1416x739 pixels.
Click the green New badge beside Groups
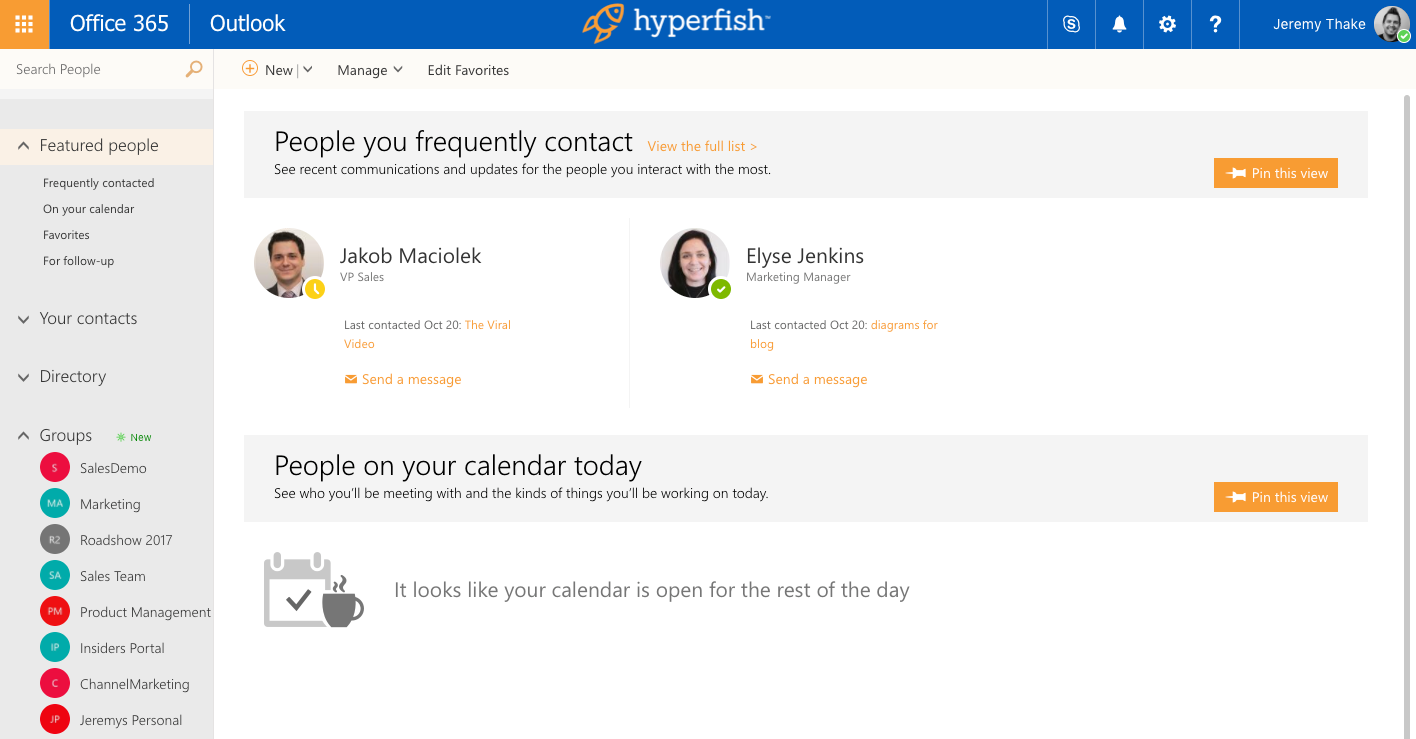tap(134, 437)
